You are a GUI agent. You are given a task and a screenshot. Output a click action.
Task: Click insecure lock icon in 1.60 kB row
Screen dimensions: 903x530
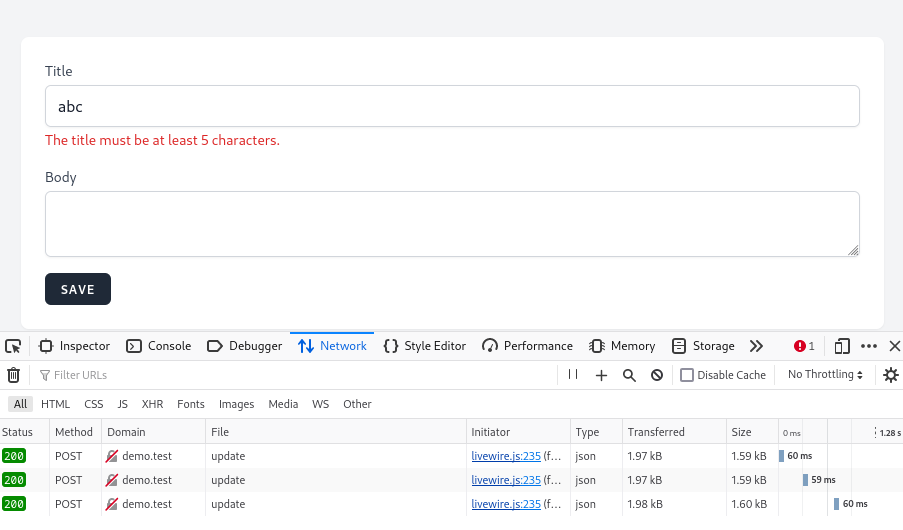(x=112, y=504)
